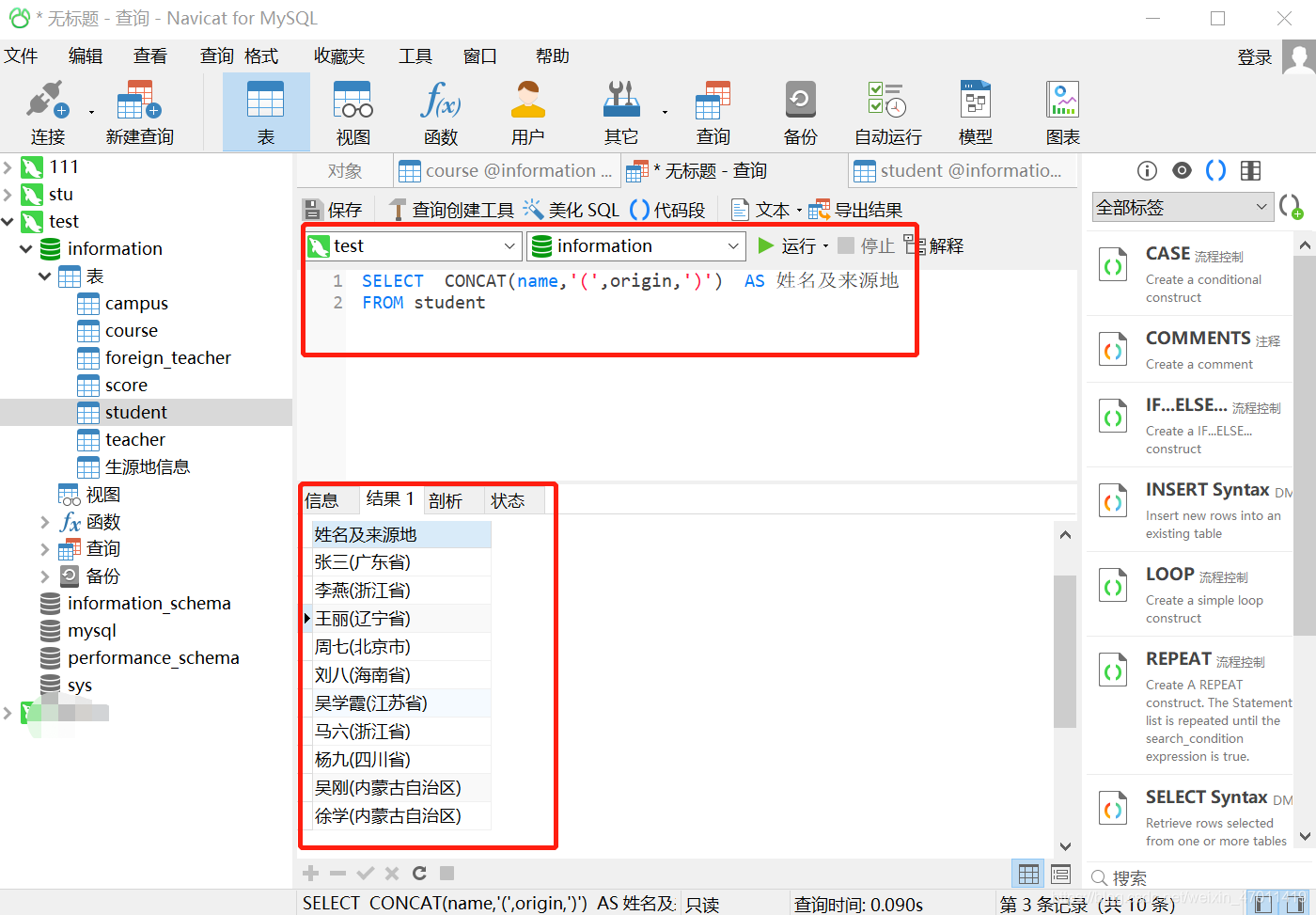
Task: Click 美化 SQL beautify button
Action: point(572,210)
